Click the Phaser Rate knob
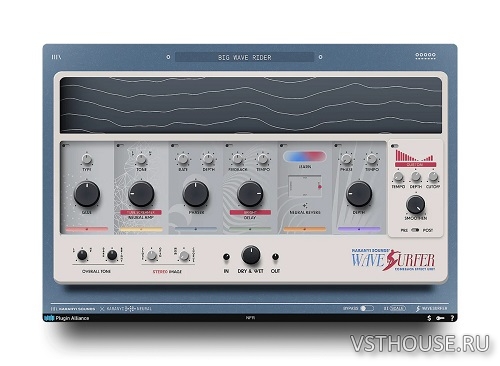This screenshot has height=366, width=500. 183,160
